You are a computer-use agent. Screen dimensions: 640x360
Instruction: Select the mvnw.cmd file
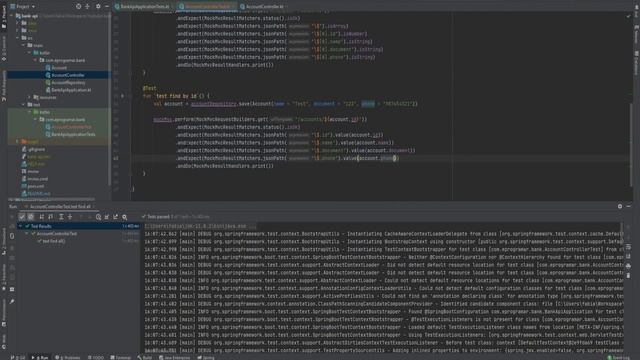pyautogui.click(x=35, y=179)
